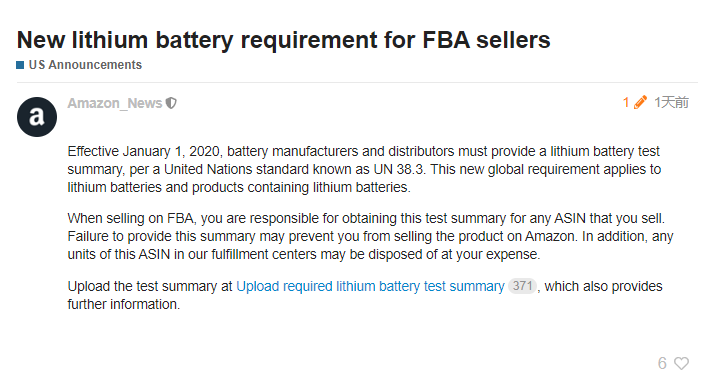This screenshot has height=384, width=727.
Task: Click the 'further information.' text line
Action: (x=123, y=304)
